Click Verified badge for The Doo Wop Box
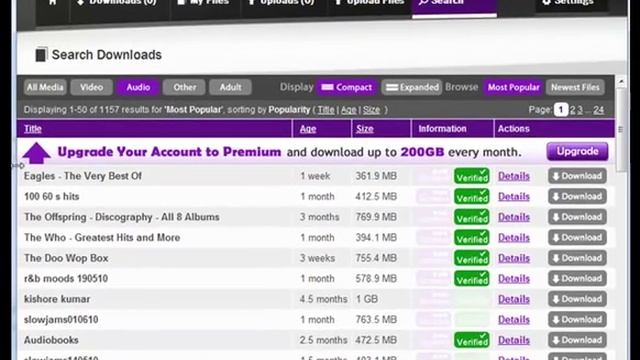 pyautogui.click(x=471, y=258)
